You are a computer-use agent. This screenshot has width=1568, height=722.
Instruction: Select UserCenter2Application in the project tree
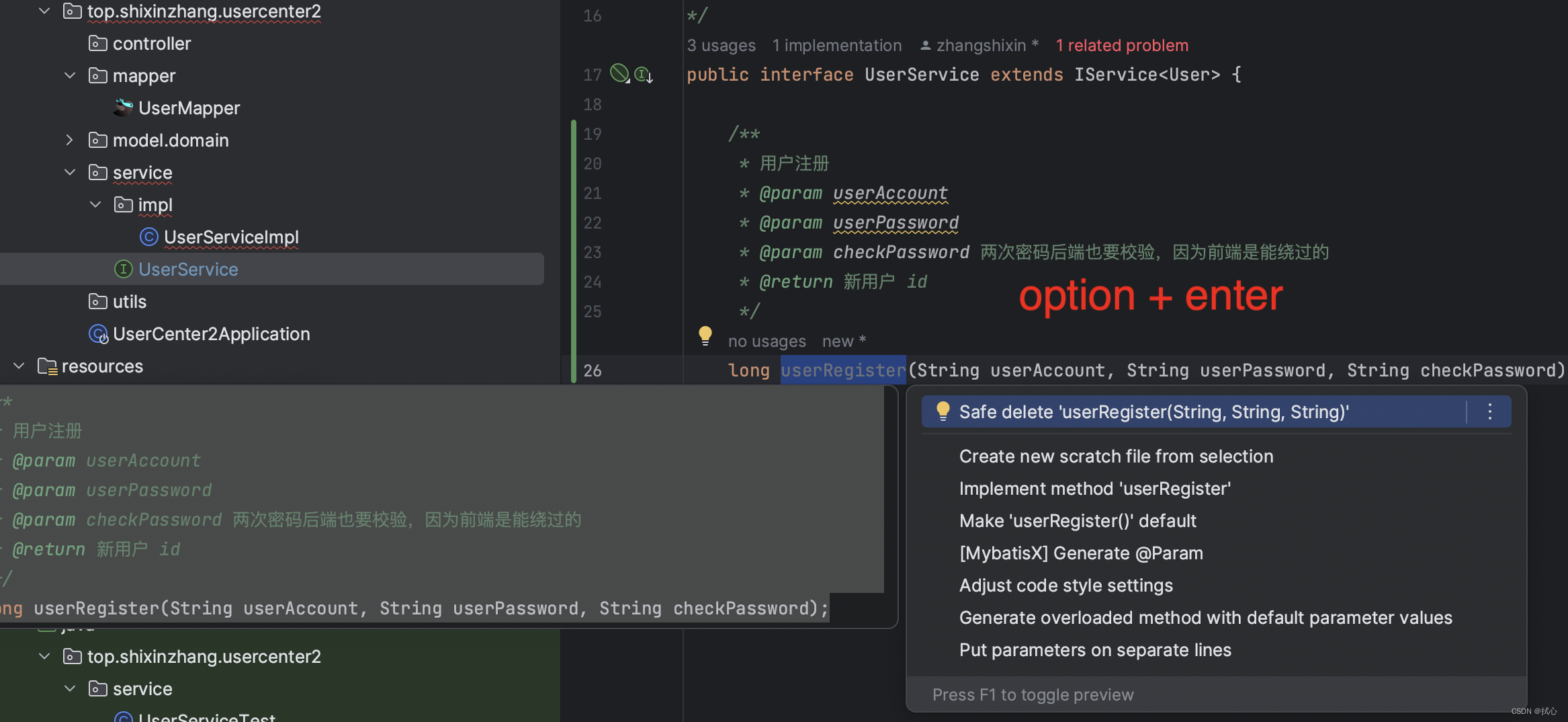[x=212, y=333]
